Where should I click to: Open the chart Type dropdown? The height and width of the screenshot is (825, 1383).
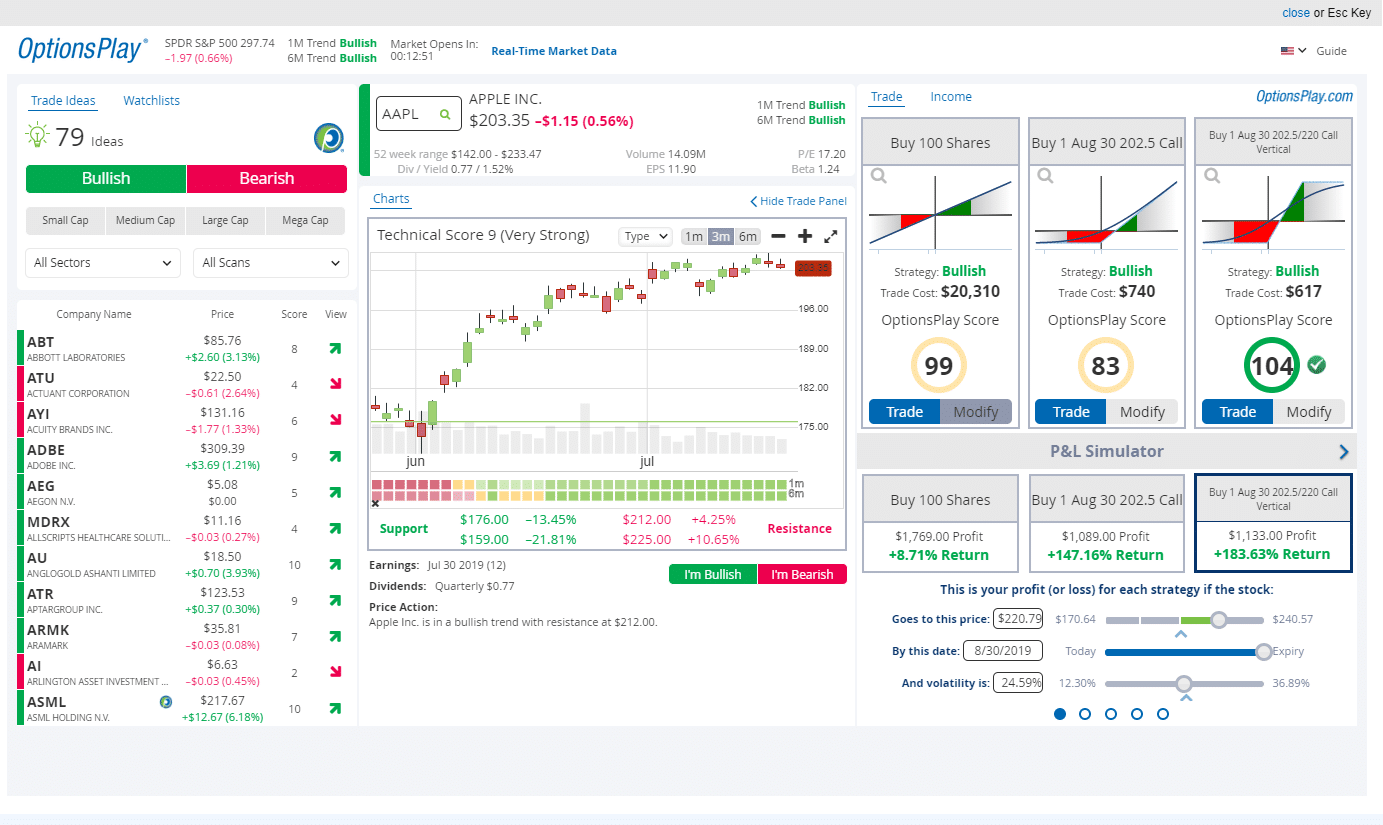tap(646, 237)
